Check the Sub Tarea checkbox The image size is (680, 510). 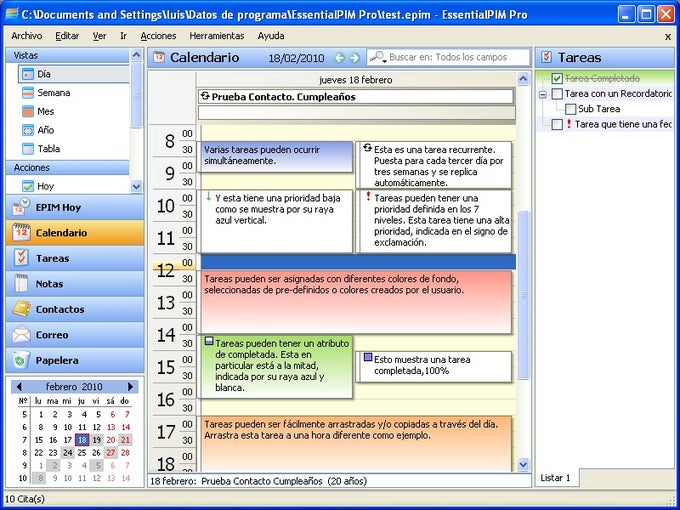pos(571,109)
